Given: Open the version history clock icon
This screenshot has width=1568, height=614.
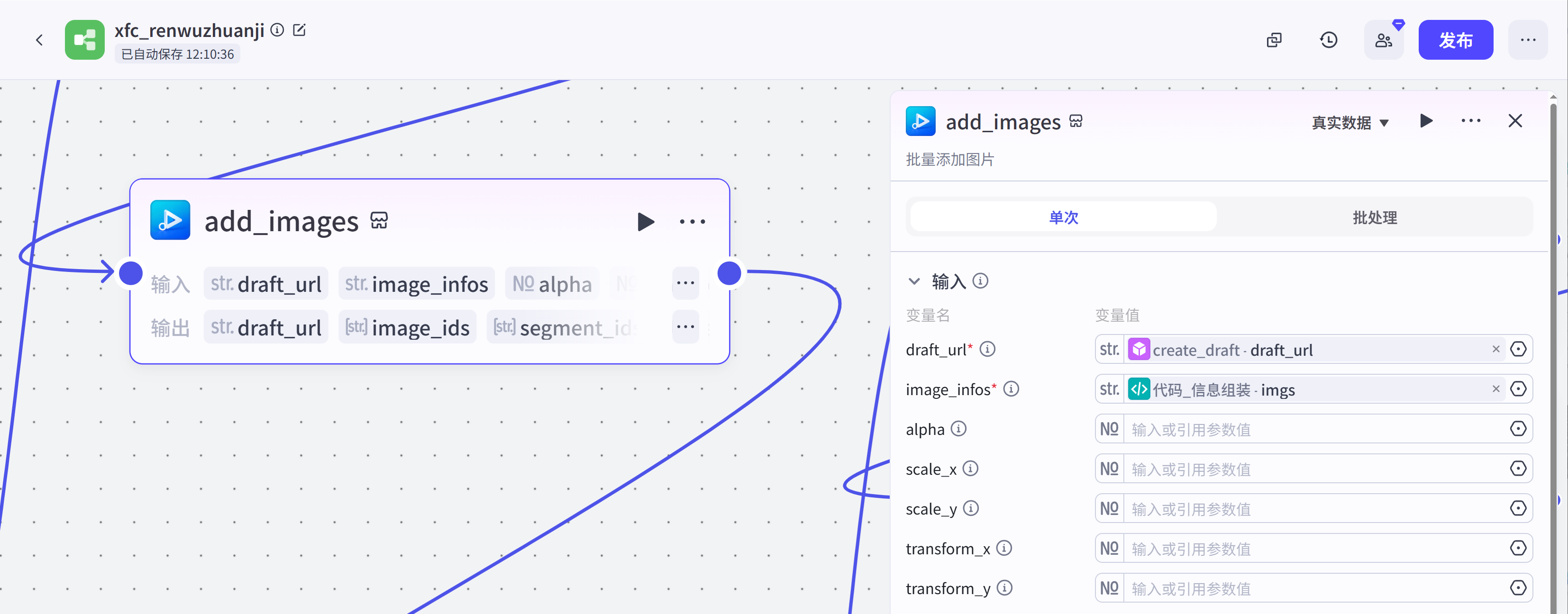Looking at the screenshot, I should click(x=1328, y=40).
